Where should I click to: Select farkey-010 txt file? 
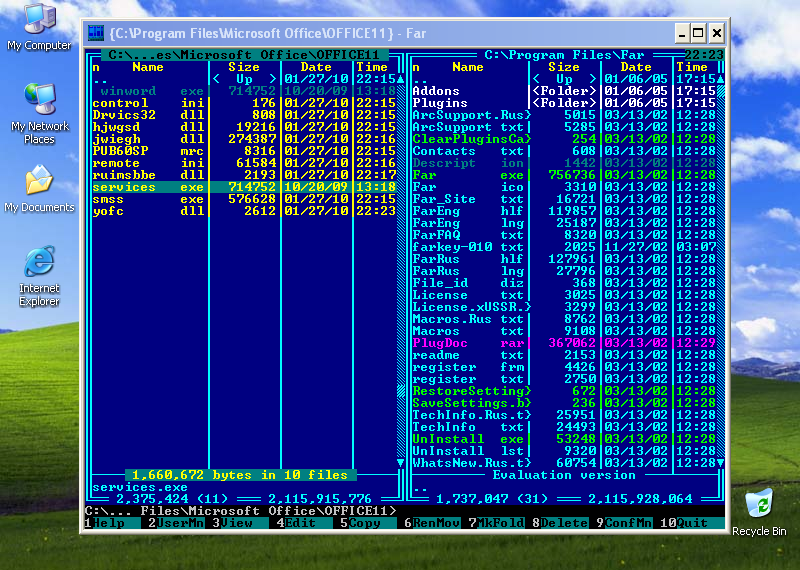(x=564, y=247)
